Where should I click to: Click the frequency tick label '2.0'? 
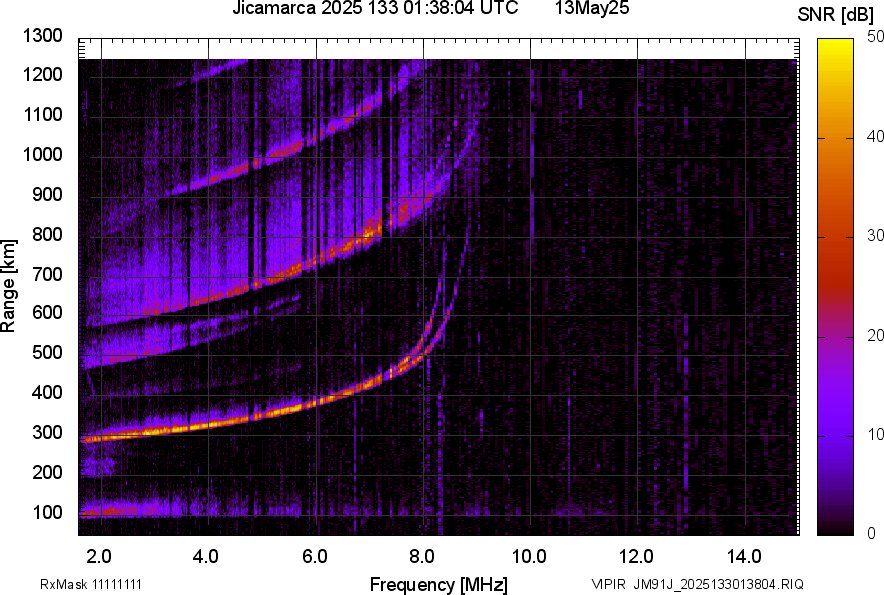click(x=99, y=557)
